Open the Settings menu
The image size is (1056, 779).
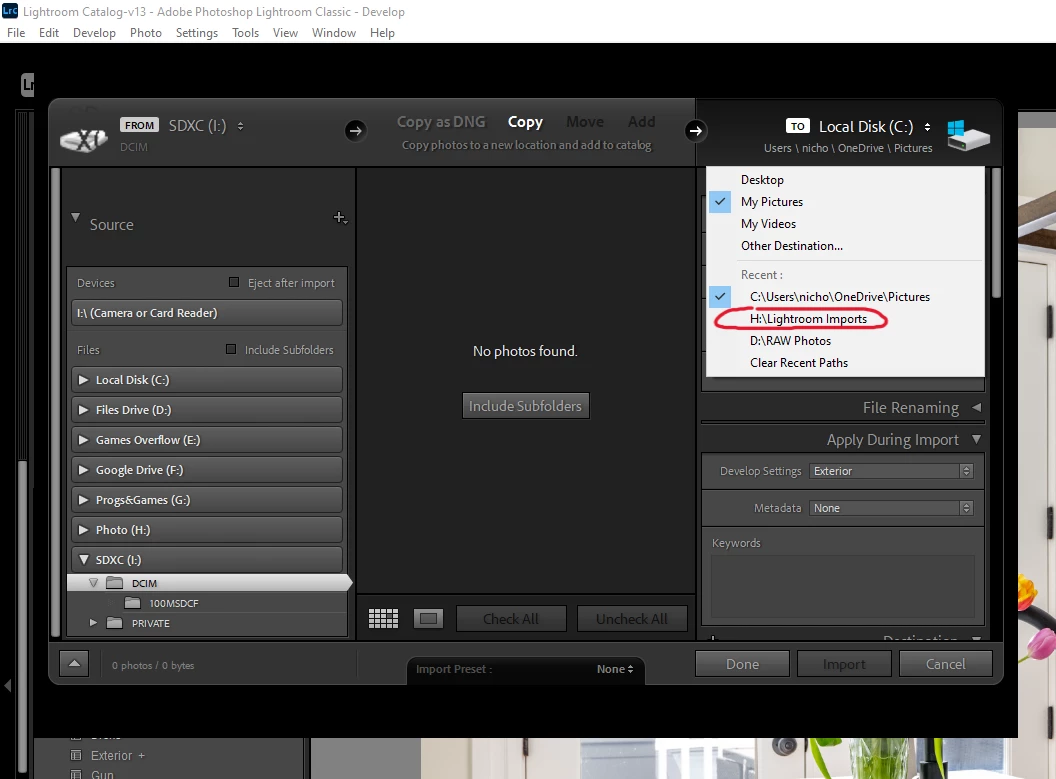(x=197, y=32)
